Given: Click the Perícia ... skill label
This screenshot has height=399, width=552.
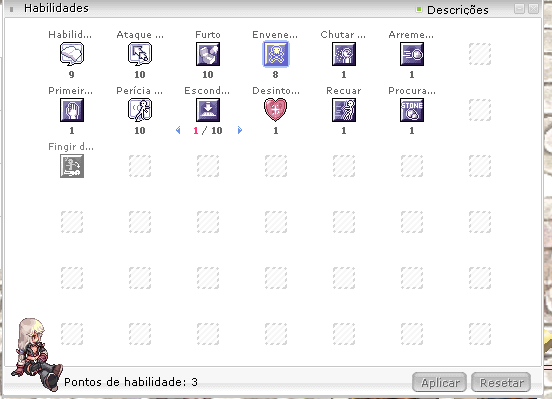Looking at the screenshot, I should click(140, 91).
